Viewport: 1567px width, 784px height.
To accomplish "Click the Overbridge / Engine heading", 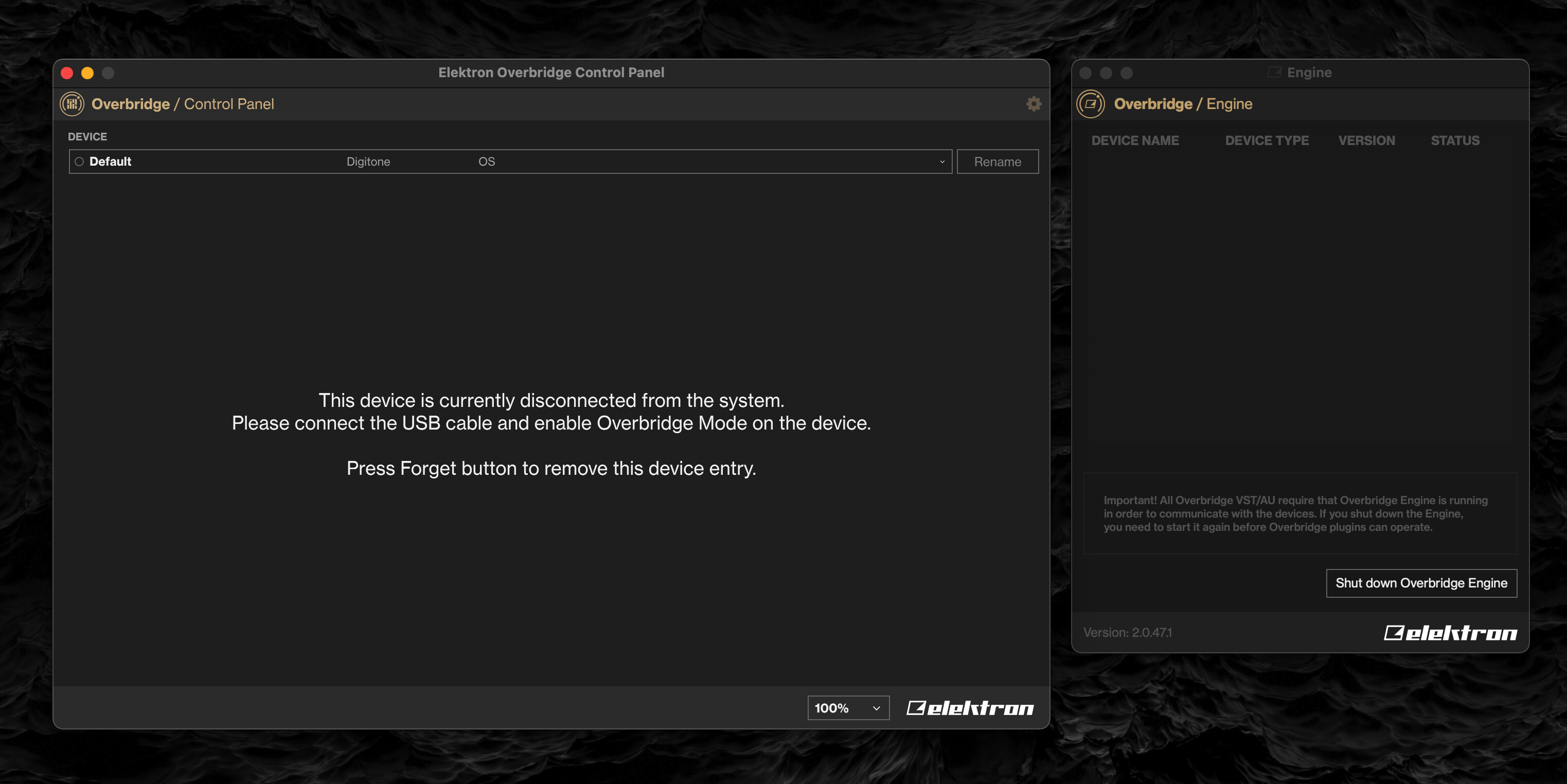I will (x=1183, y=104).
